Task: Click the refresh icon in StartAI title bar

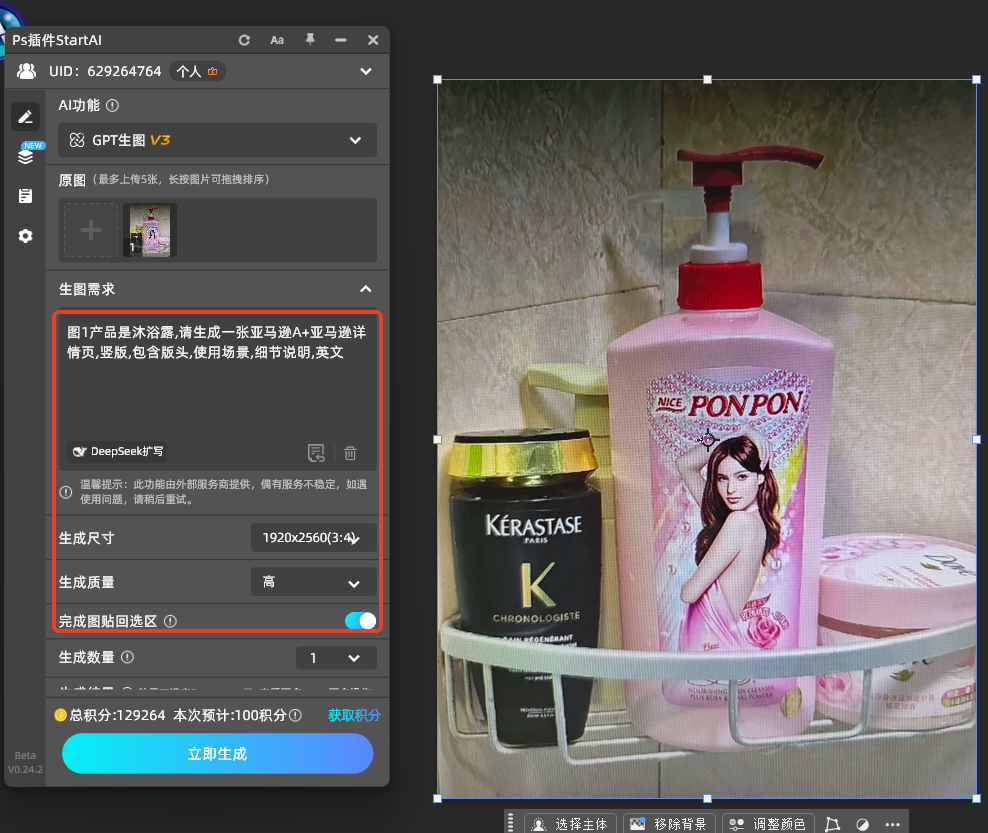Action: coord(244,40)
